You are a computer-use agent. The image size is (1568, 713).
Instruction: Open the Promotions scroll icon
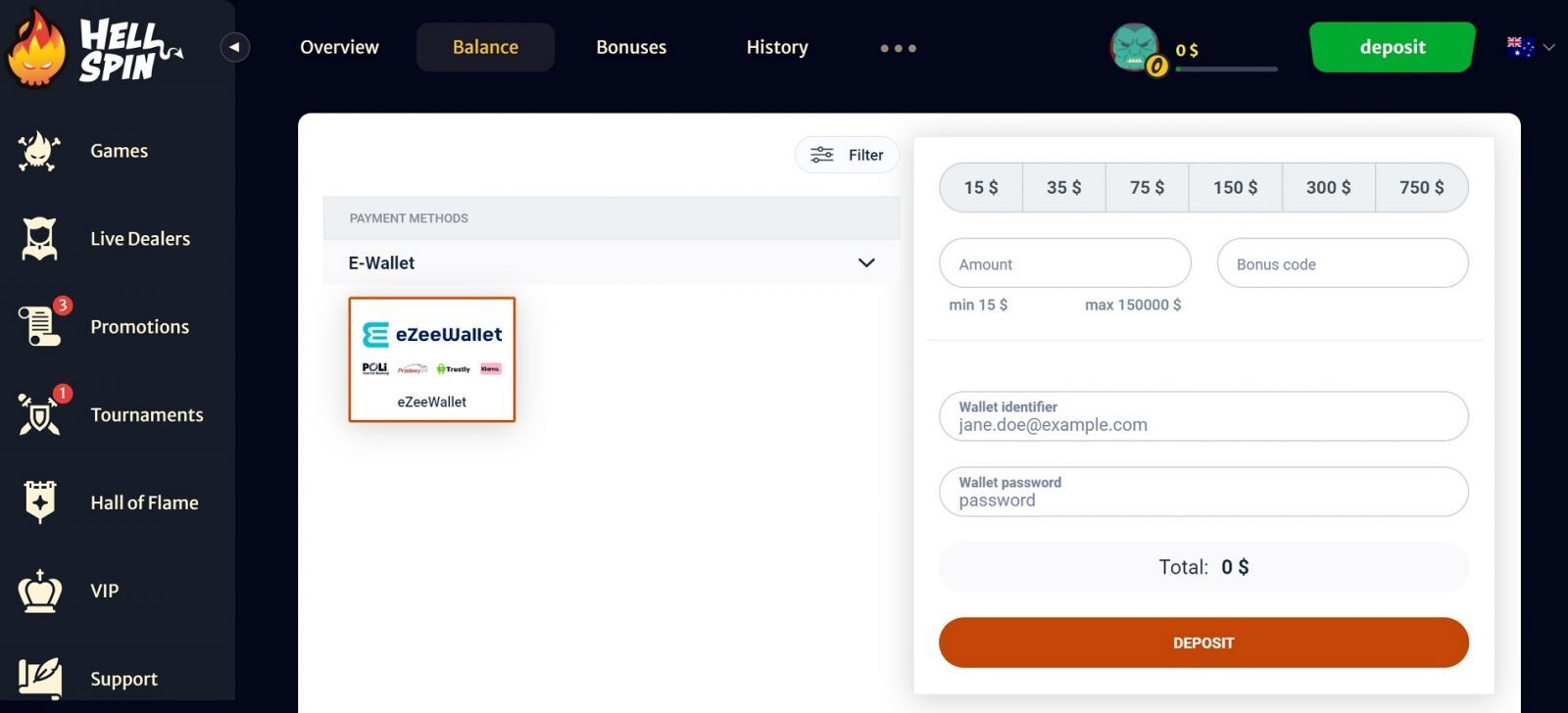(39, 325)
